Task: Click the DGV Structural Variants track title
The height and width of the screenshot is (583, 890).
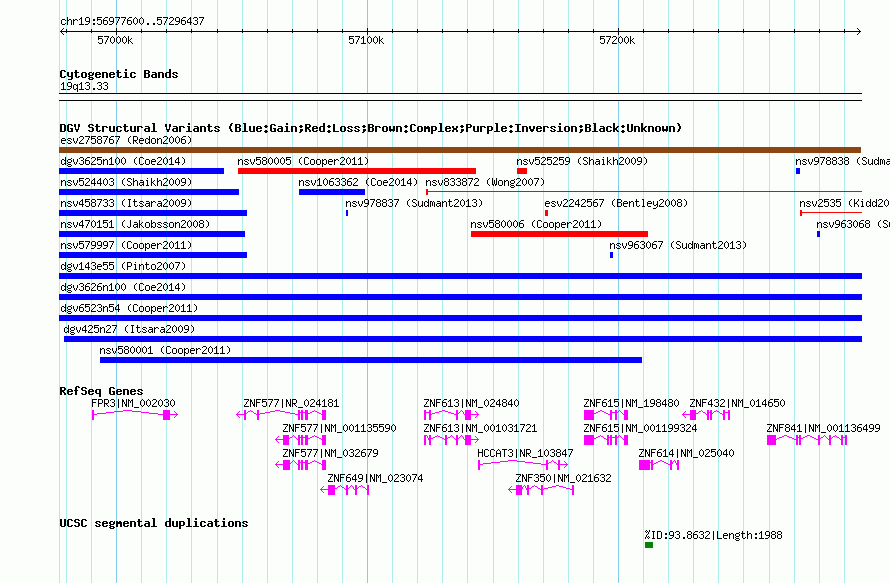Action: point(371,128)
